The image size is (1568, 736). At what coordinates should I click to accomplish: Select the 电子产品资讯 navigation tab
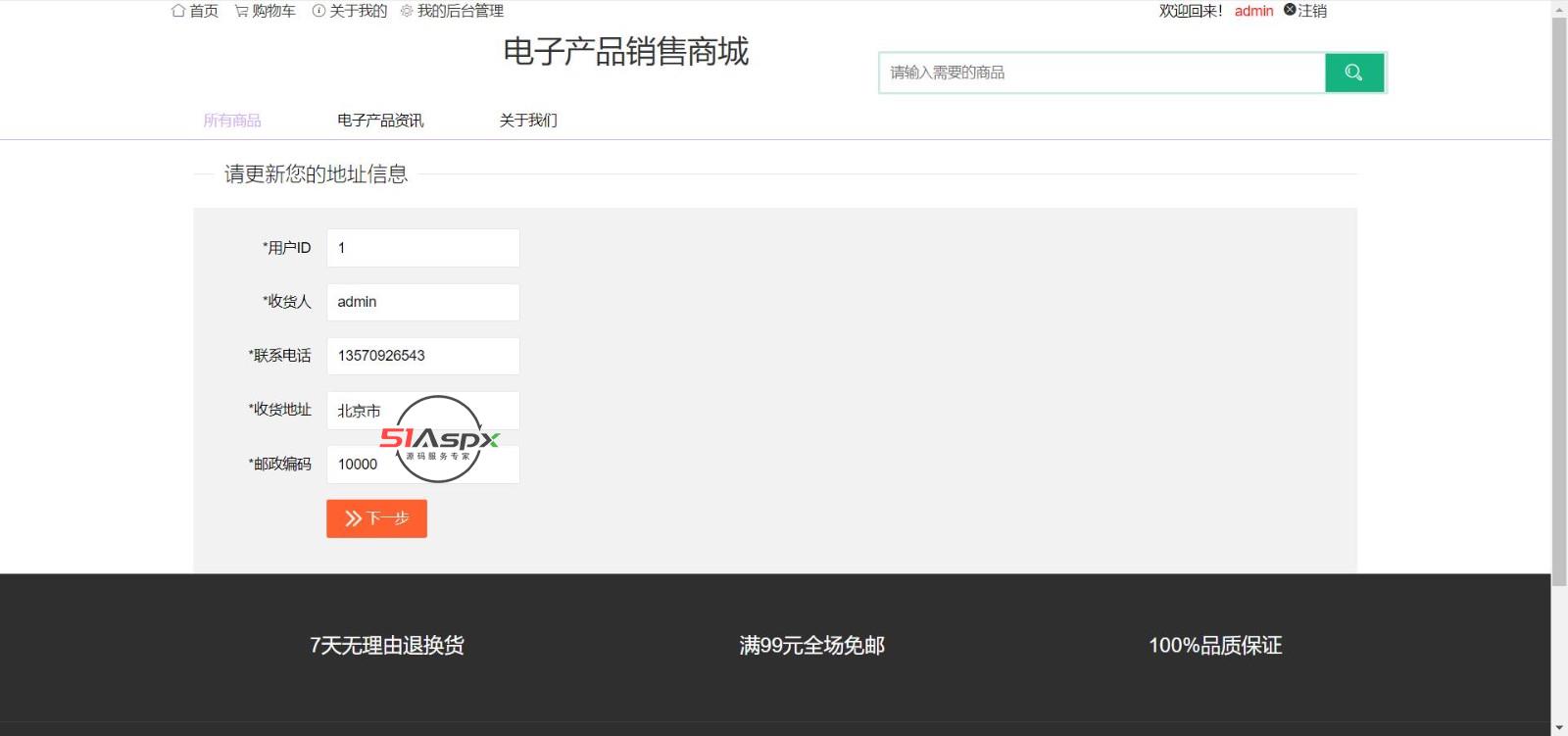pos(380,121)
